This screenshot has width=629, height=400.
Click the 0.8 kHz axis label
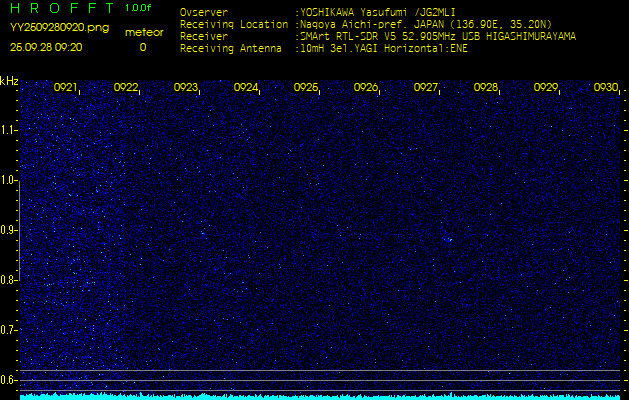tap(8, 280)
